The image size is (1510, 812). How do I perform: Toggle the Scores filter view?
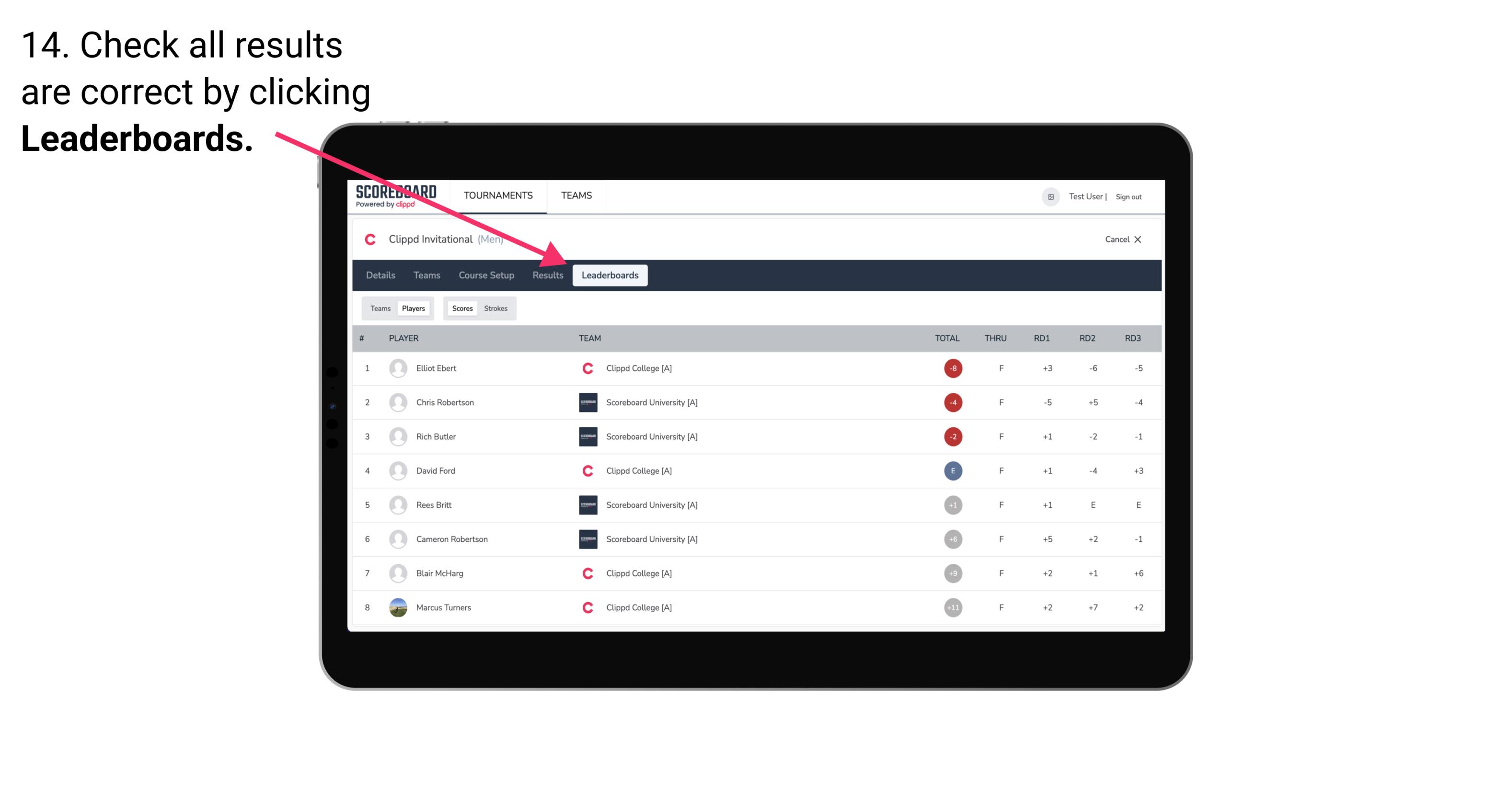pyautogui.click(x=461, y=308)
